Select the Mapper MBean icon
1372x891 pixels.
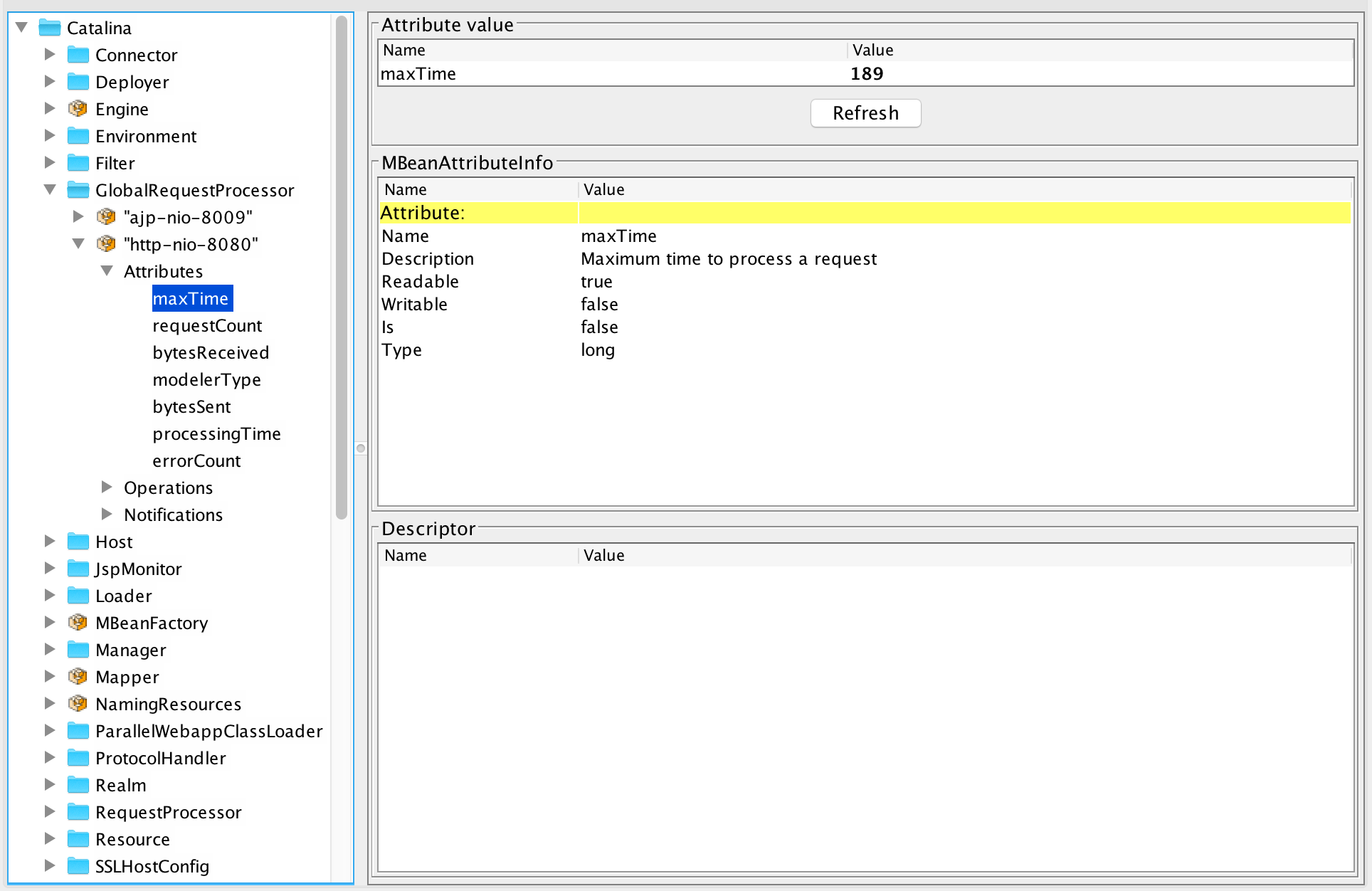point(78,677)
